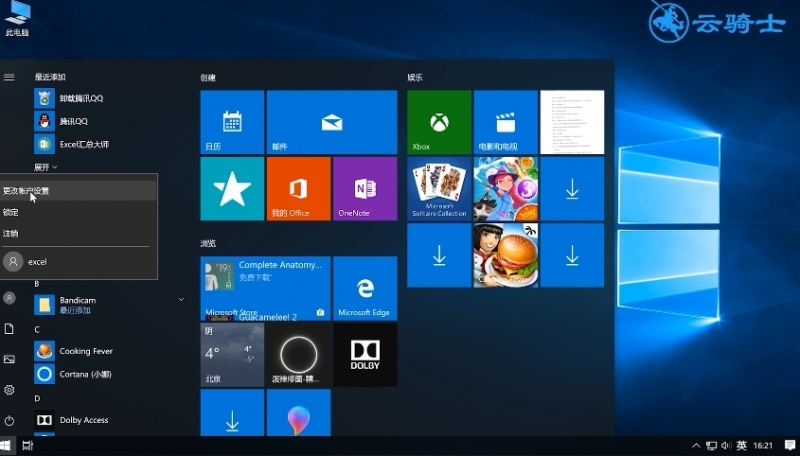Open the volume tray icon

tap(726, 445)
